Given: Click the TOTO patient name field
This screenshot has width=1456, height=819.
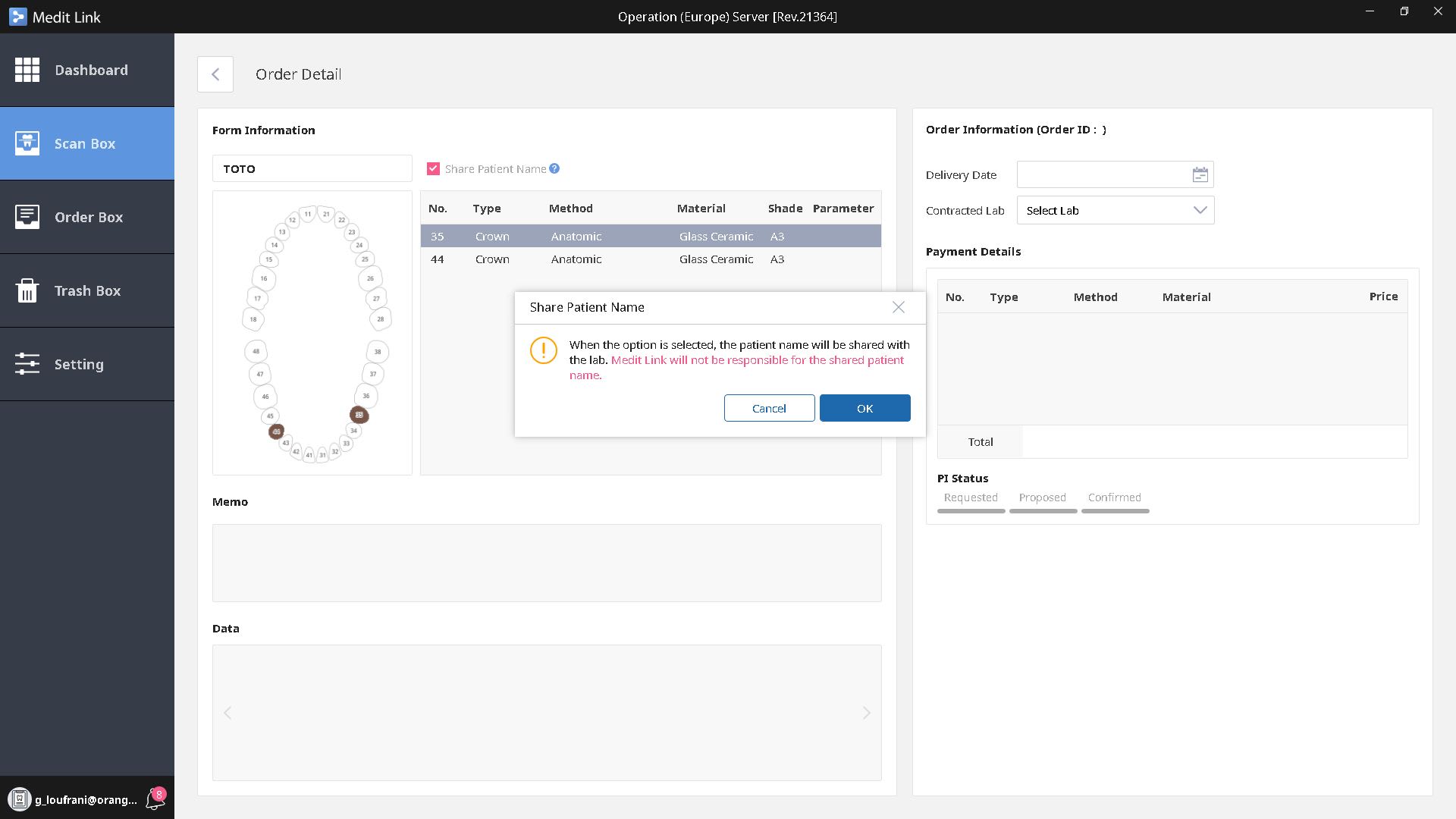Looking at the screenshot, I should click(x=312, y=168).
